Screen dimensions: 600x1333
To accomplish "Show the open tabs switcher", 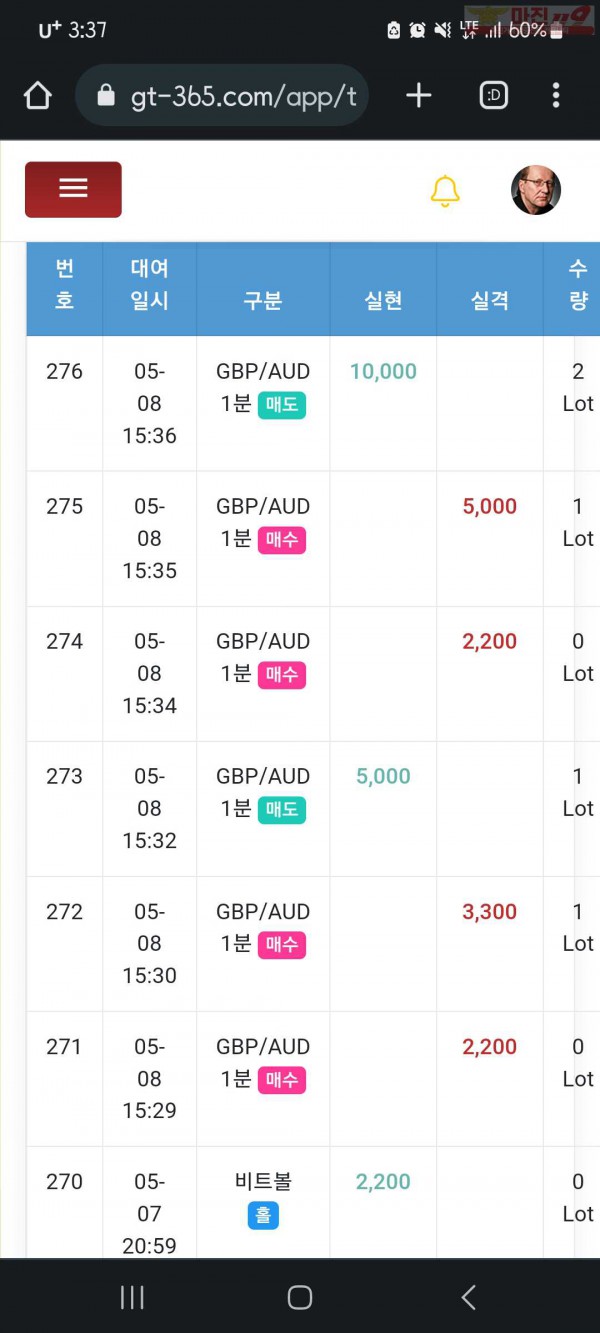I will coord(494,95).
